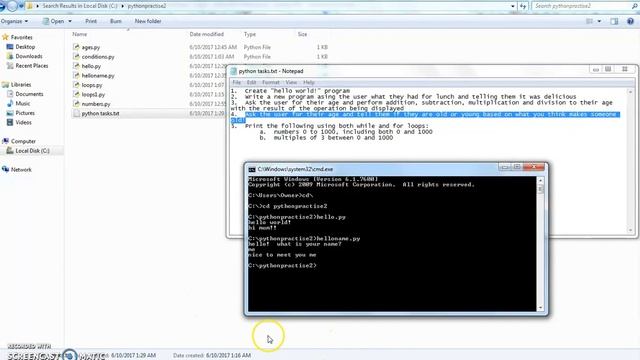
Task: Open Favorites star in navigation pane
Action: point(5,37)
